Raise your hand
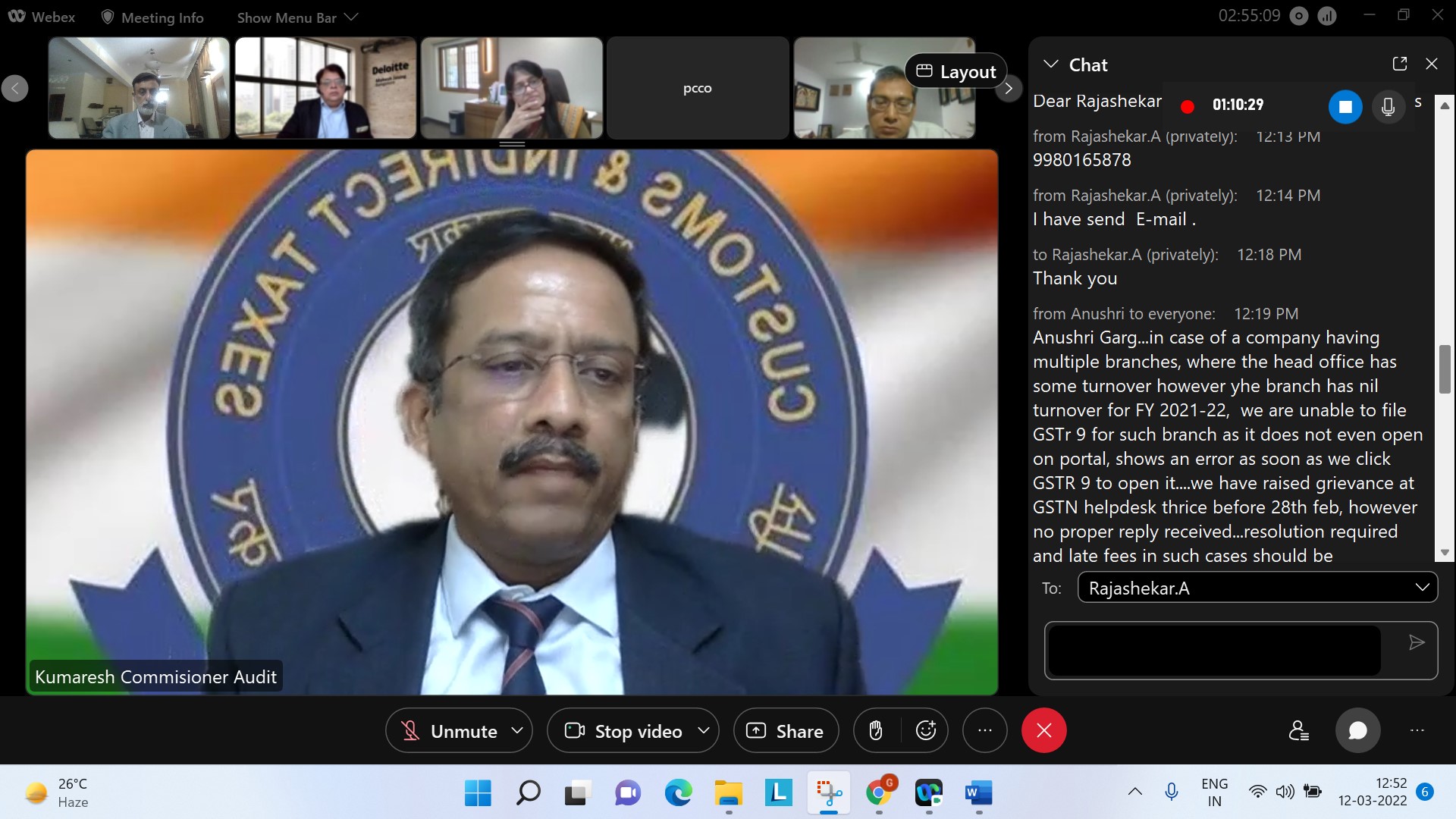1456x819 pixels. pos(876,730)
